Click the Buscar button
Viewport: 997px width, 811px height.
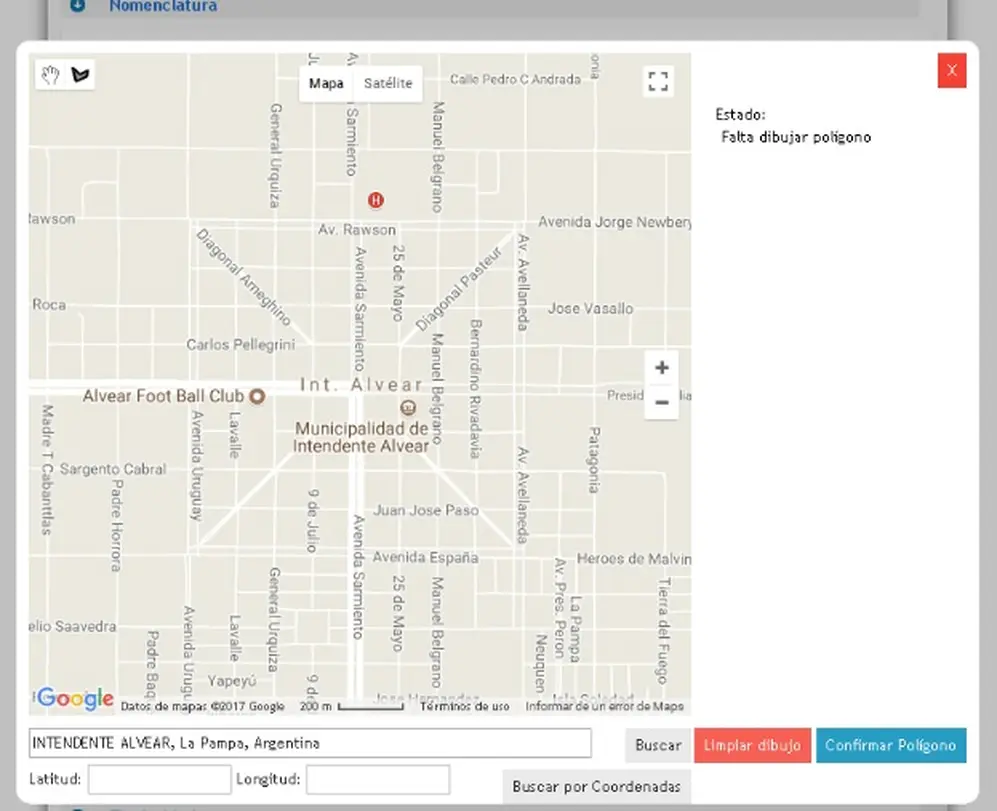658,745
